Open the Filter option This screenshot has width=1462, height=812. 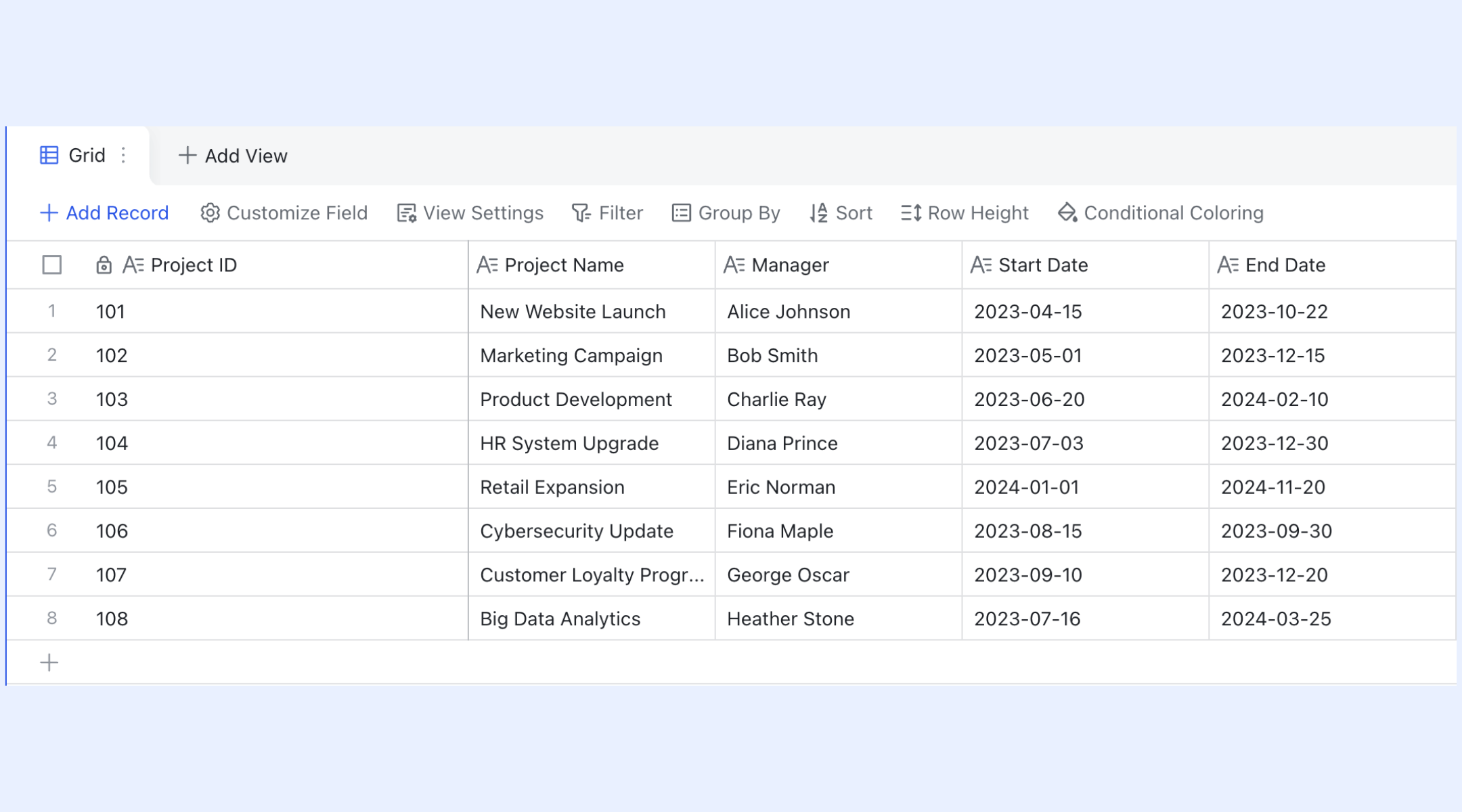pyautogui.click(x=607, y=213)
